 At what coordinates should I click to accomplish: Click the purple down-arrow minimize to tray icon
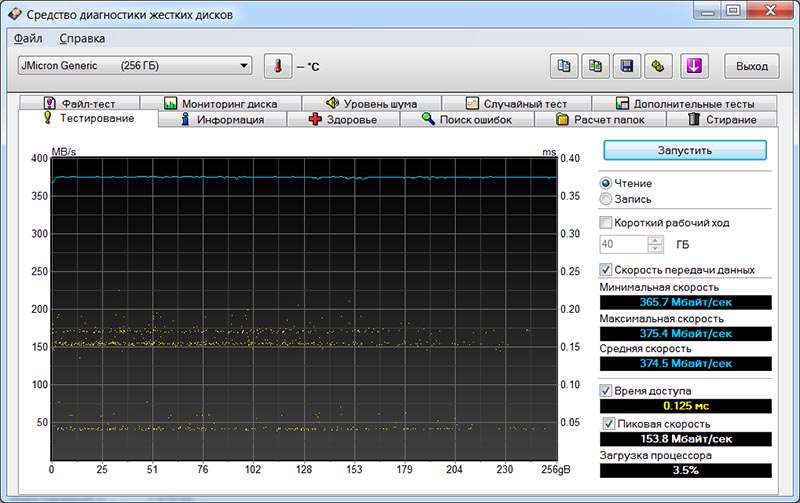(x=693, y=66)
